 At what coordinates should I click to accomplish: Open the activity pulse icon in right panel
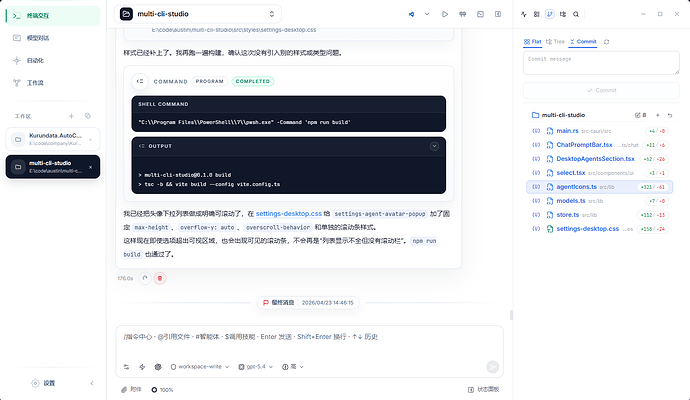coord(523,14)
